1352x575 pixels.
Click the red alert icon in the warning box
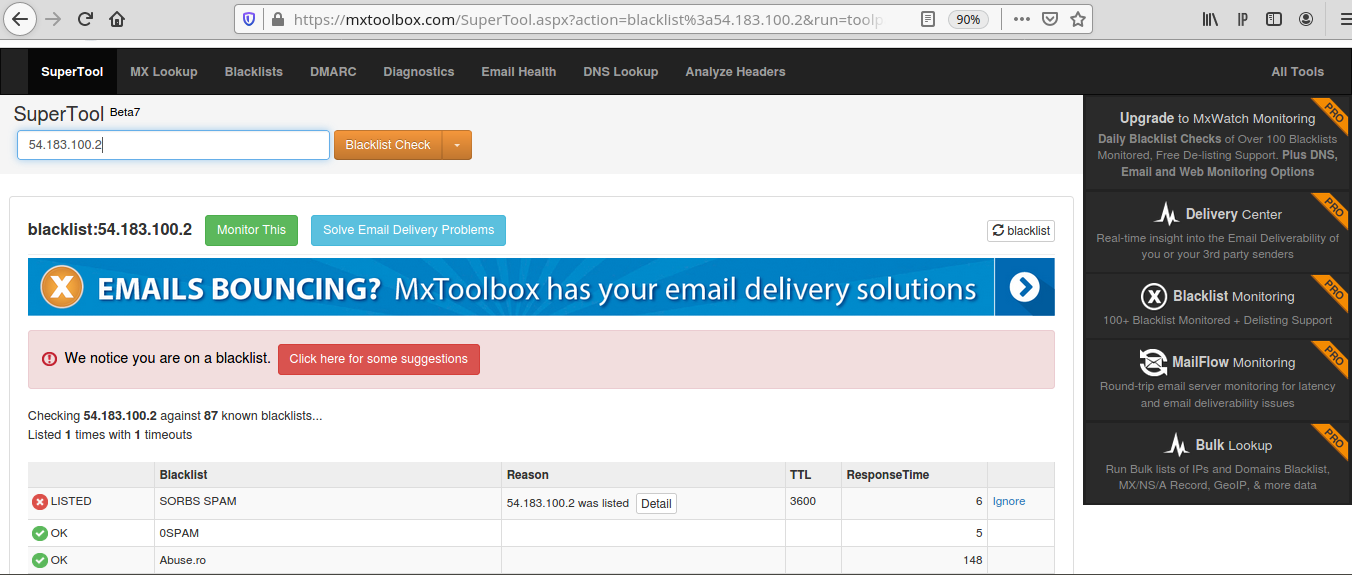(49, 359)
